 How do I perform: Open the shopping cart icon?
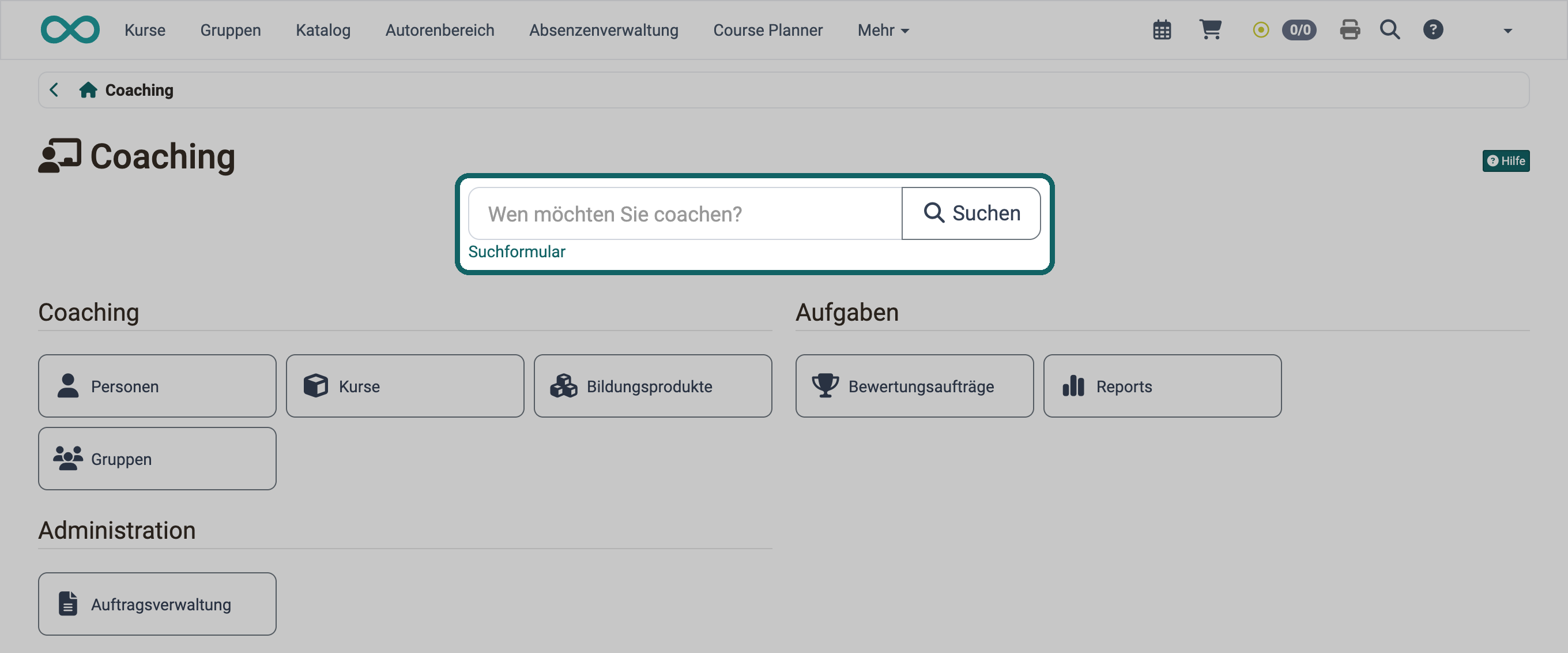(1210, 29)
